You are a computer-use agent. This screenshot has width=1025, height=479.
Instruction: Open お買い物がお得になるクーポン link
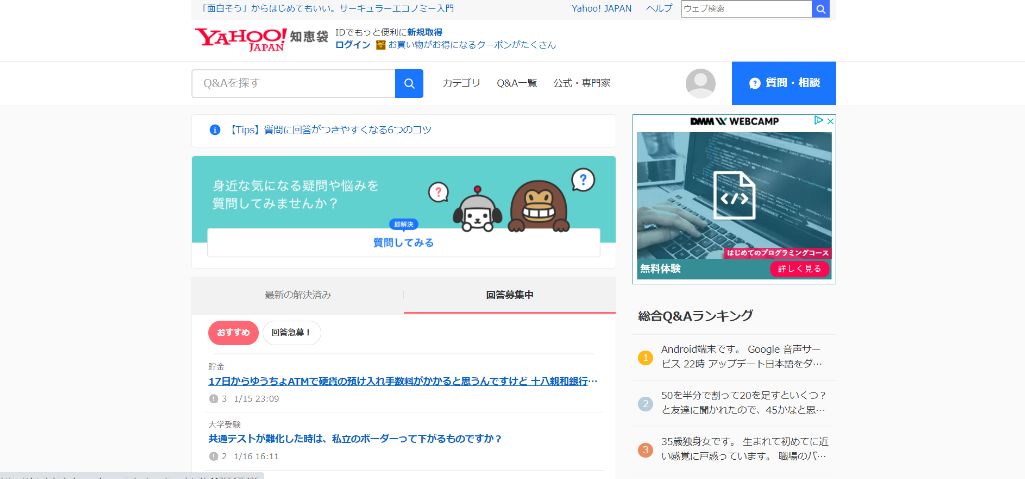point(472,45)
